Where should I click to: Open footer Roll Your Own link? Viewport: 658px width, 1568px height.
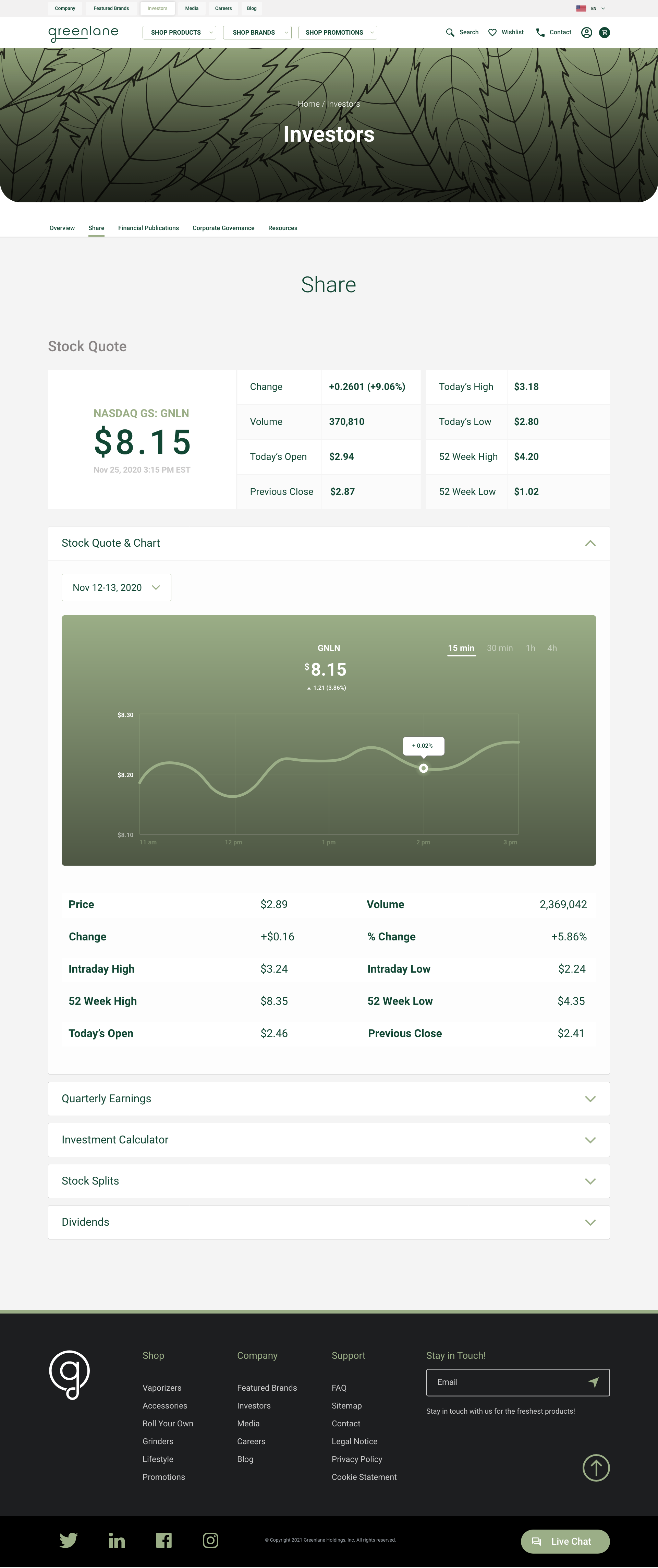(168, 1424)
